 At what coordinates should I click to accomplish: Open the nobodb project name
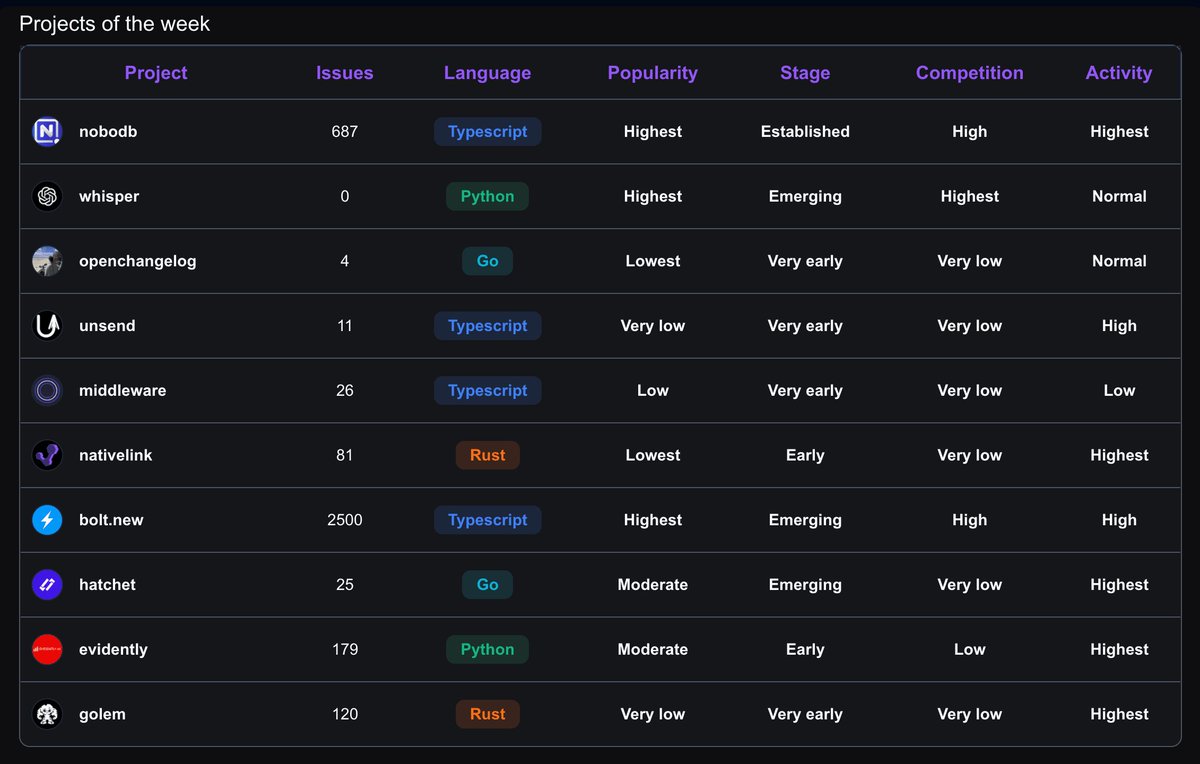tap(108, 132)
